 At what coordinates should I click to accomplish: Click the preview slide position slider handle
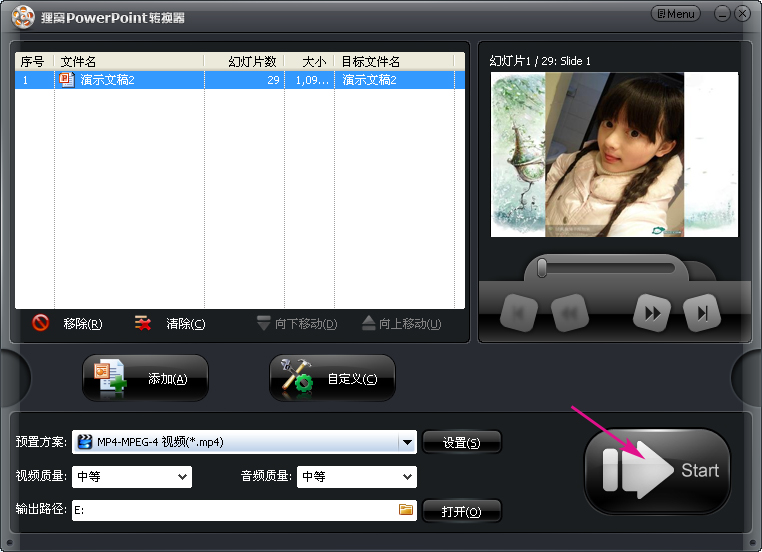(x=541, y=268)
